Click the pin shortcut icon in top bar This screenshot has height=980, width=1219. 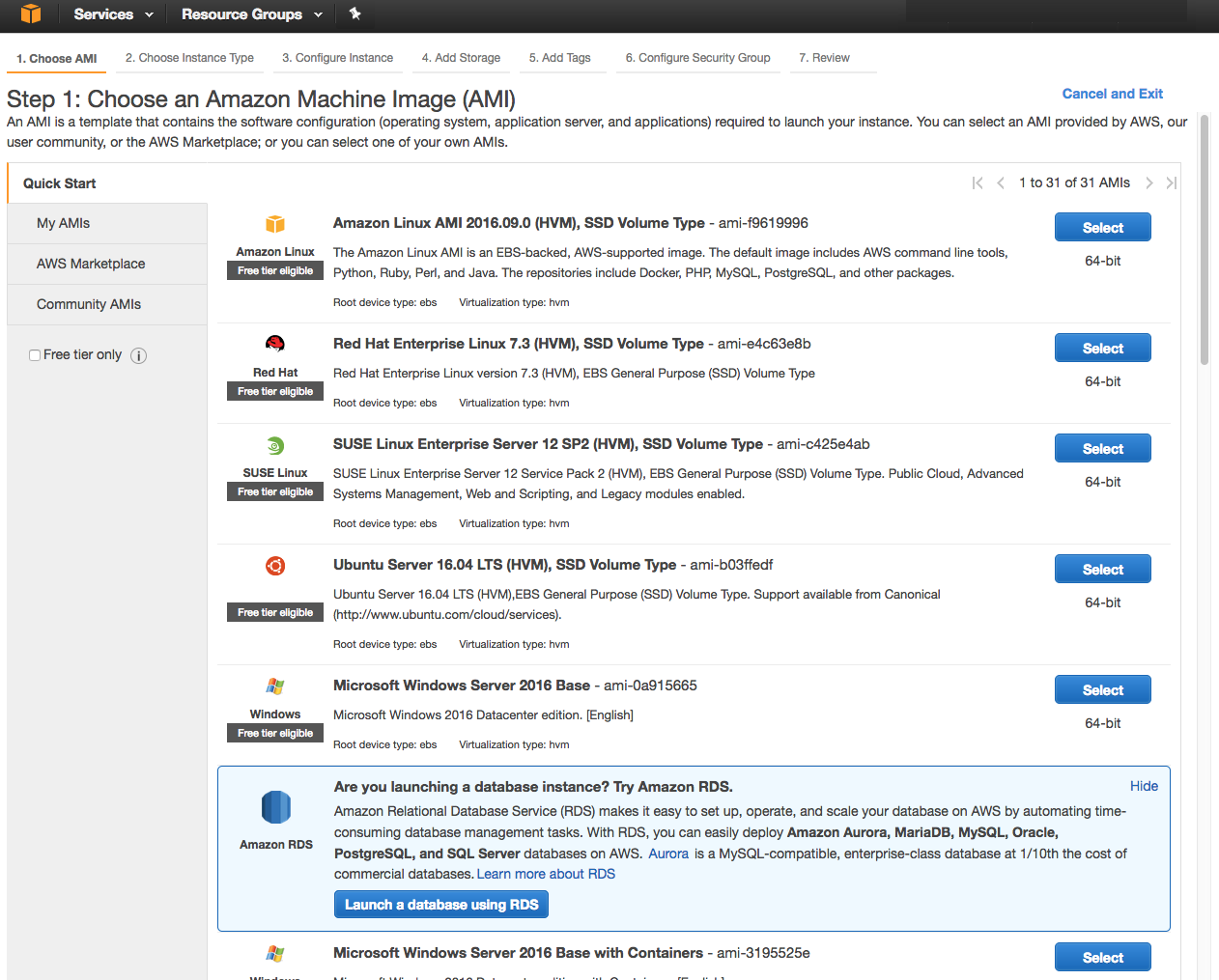[354, 14]
